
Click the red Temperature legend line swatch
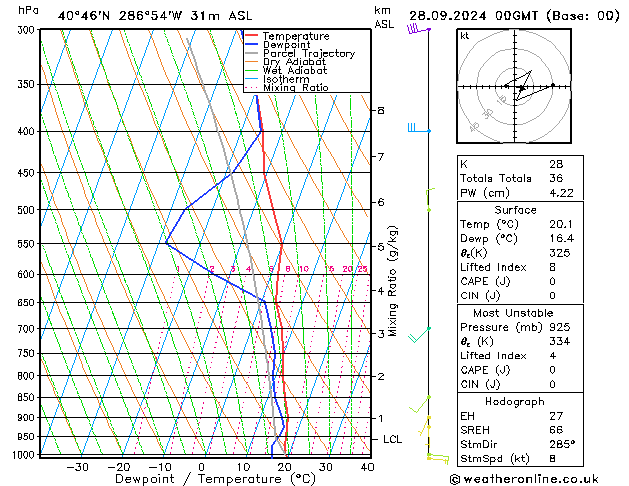click(x=252, y=36)
